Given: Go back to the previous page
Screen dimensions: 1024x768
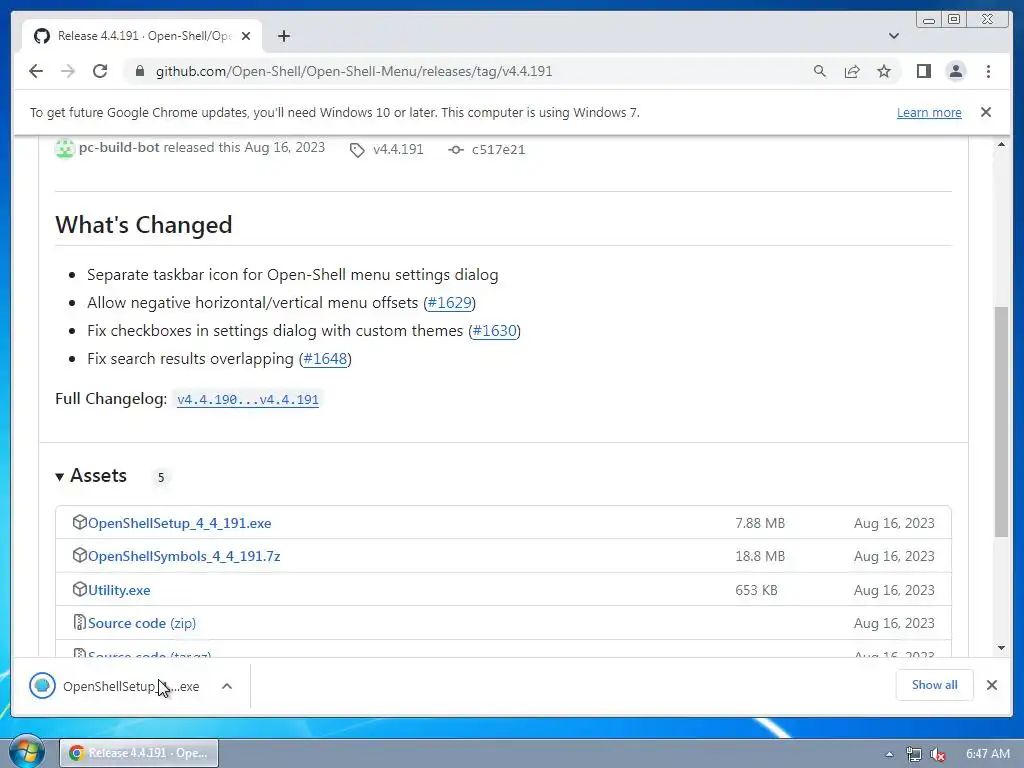Looking at the screenshot, I should 36,71.
